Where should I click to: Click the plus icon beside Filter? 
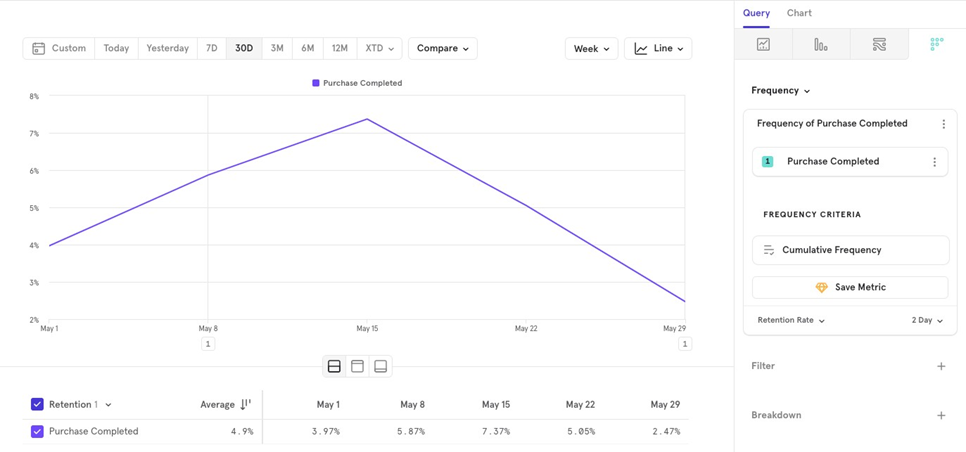[x=941, y=367]
